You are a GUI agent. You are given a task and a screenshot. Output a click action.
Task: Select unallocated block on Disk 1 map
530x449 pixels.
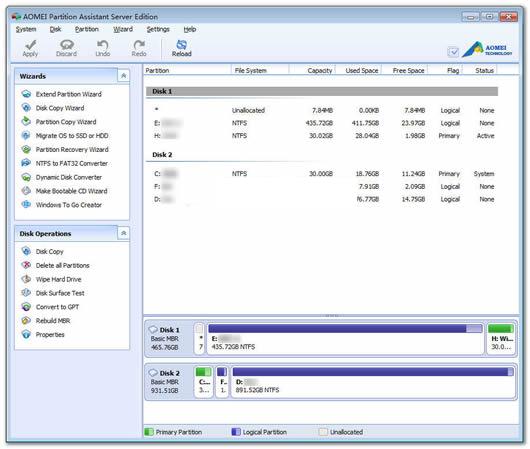(199, 338)
